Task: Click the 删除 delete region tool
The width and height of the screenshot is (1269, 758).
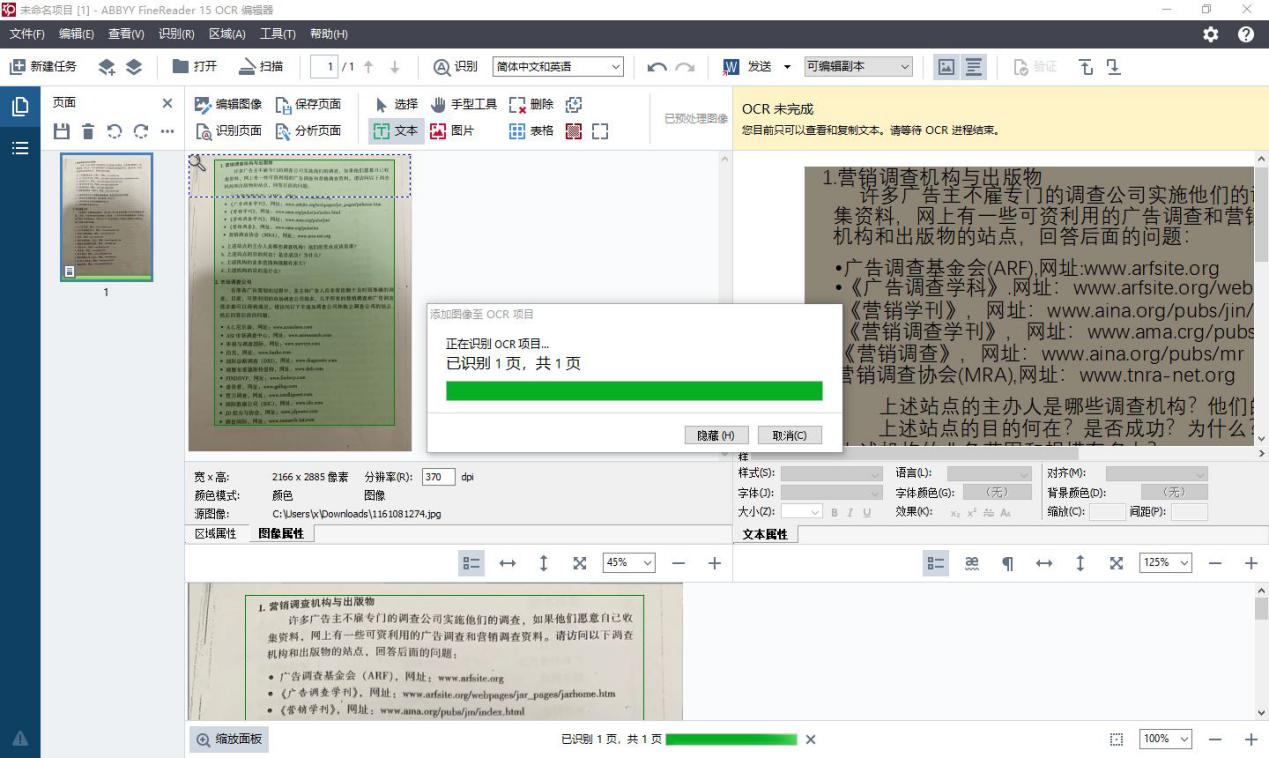Action: [531, 104]
